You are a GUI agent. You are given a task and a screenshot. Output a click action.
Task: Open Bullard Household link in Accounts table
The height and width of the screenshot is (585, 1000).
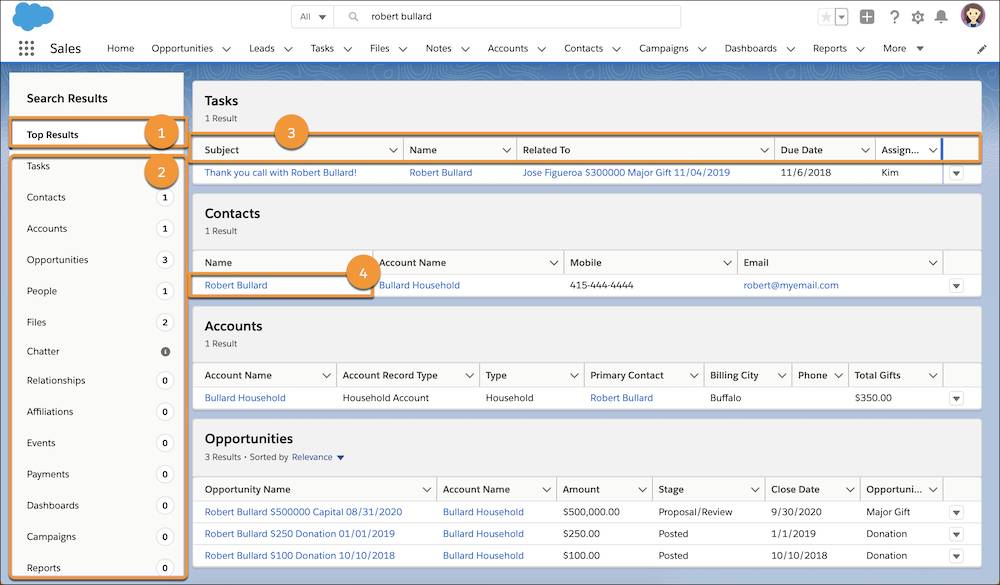245,397
